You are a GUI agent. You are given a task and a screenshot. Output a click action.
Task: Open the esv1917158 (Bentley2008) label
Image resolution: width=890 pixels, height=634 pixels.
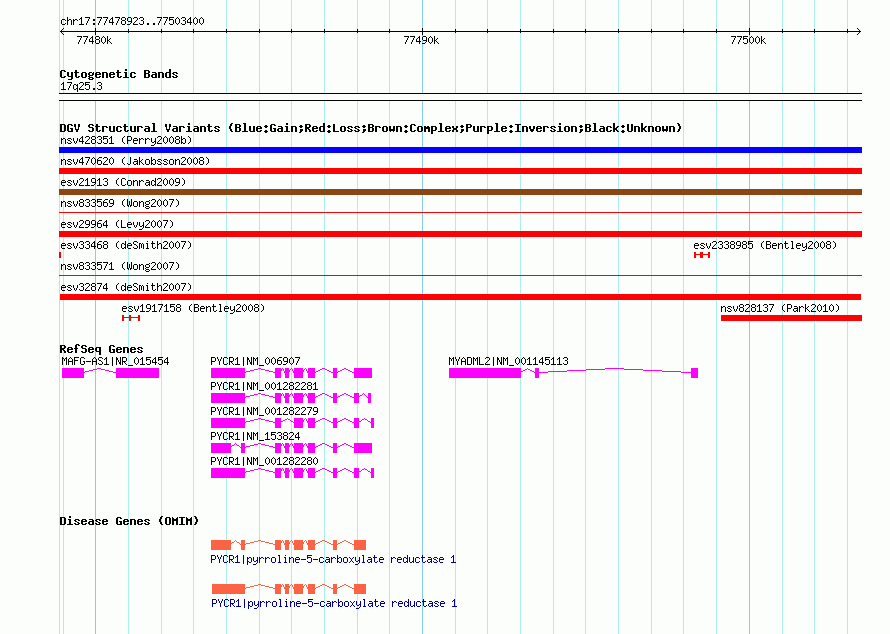193,308
